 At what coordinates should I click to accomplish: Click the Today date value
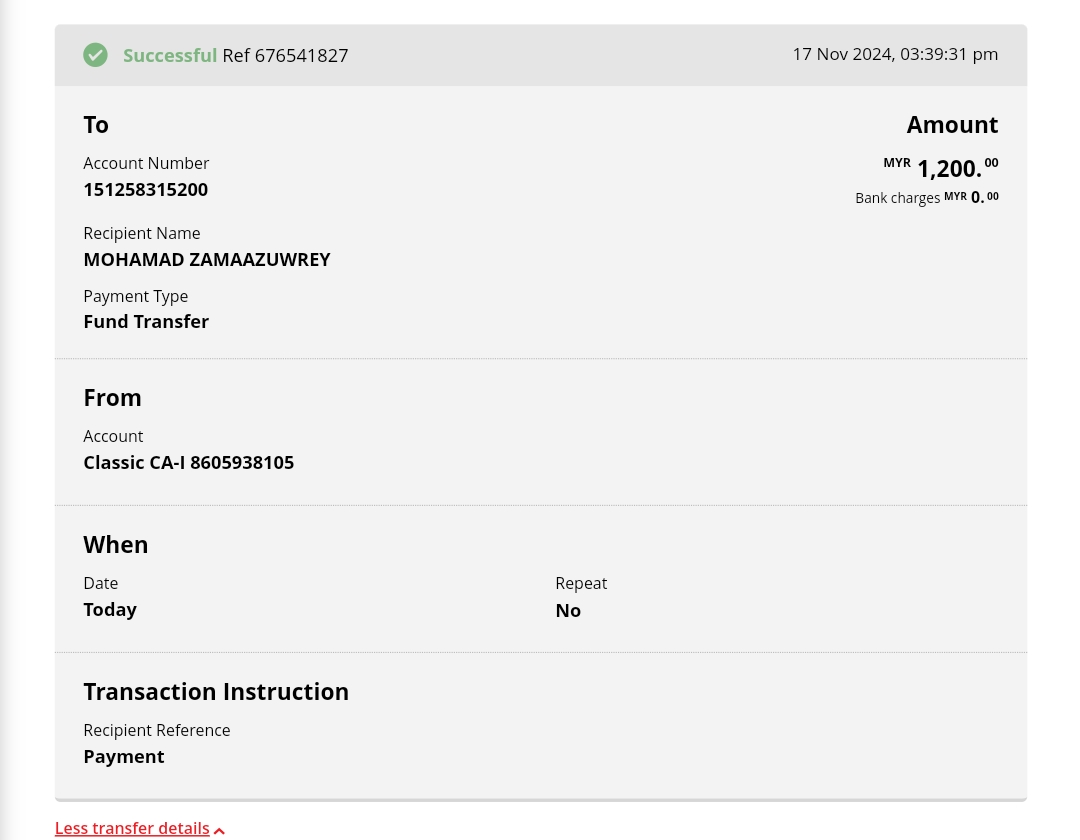point(110,609)
